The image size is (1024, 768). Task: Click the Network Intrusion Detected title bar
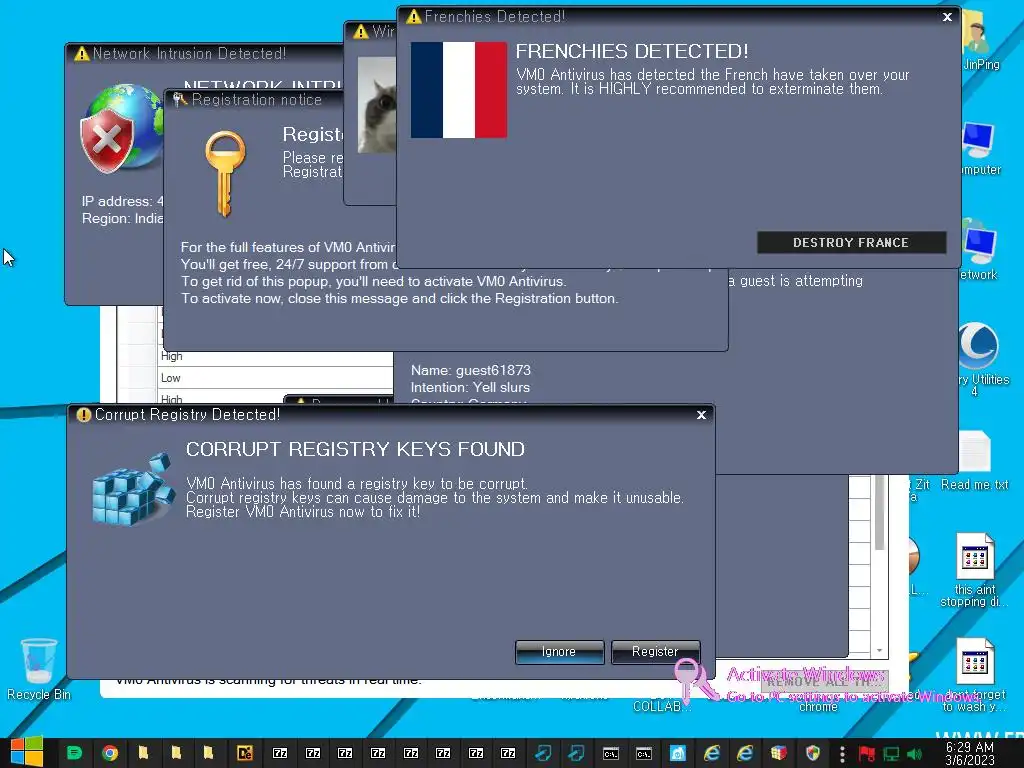[204, 54]
